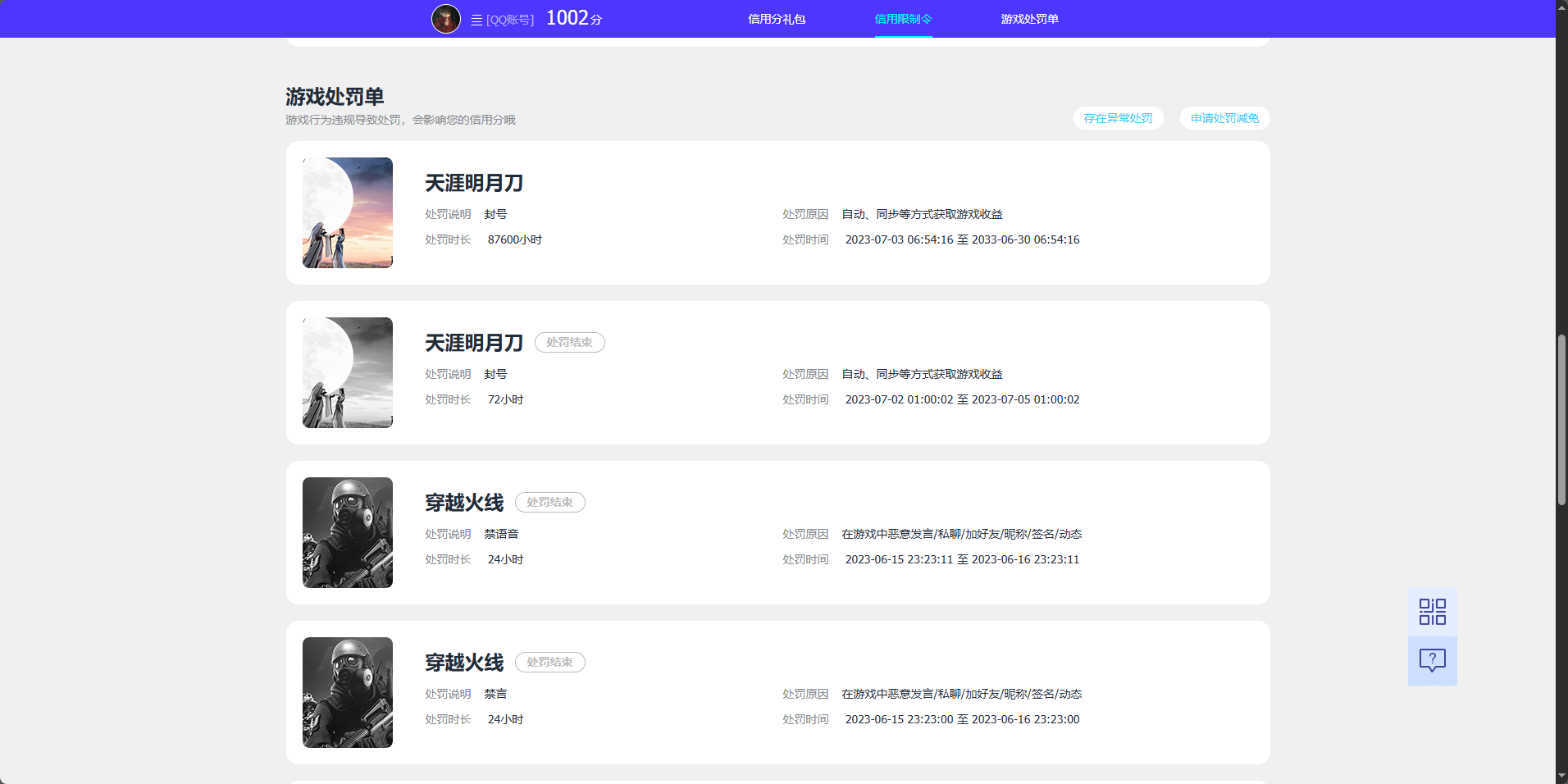
Task: Click time range starting 2023-07-02 01:00:02
Action: pyautogui.click(x=962, y=399)
